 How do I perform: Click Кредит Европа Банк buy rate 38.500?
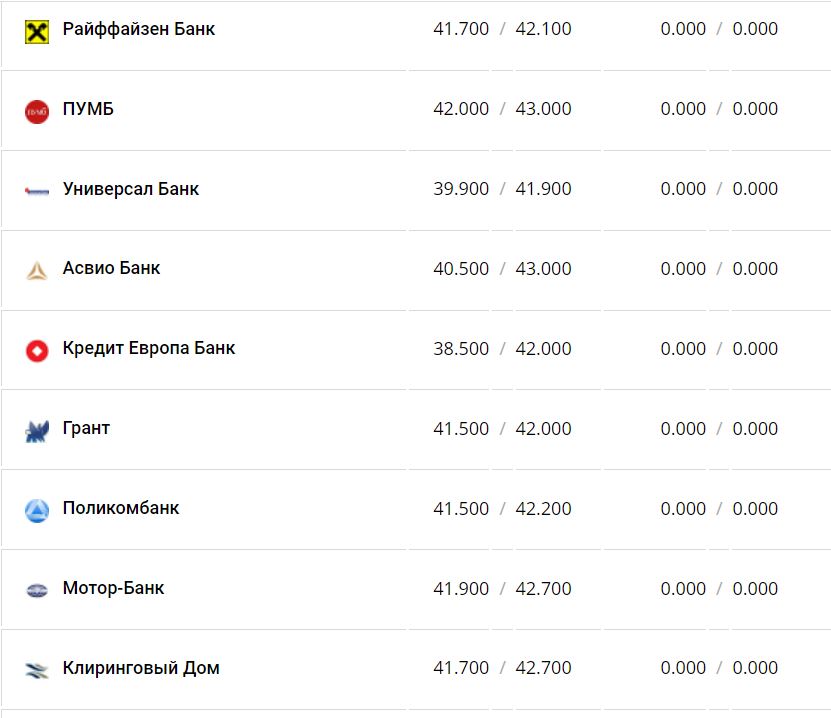461,349
